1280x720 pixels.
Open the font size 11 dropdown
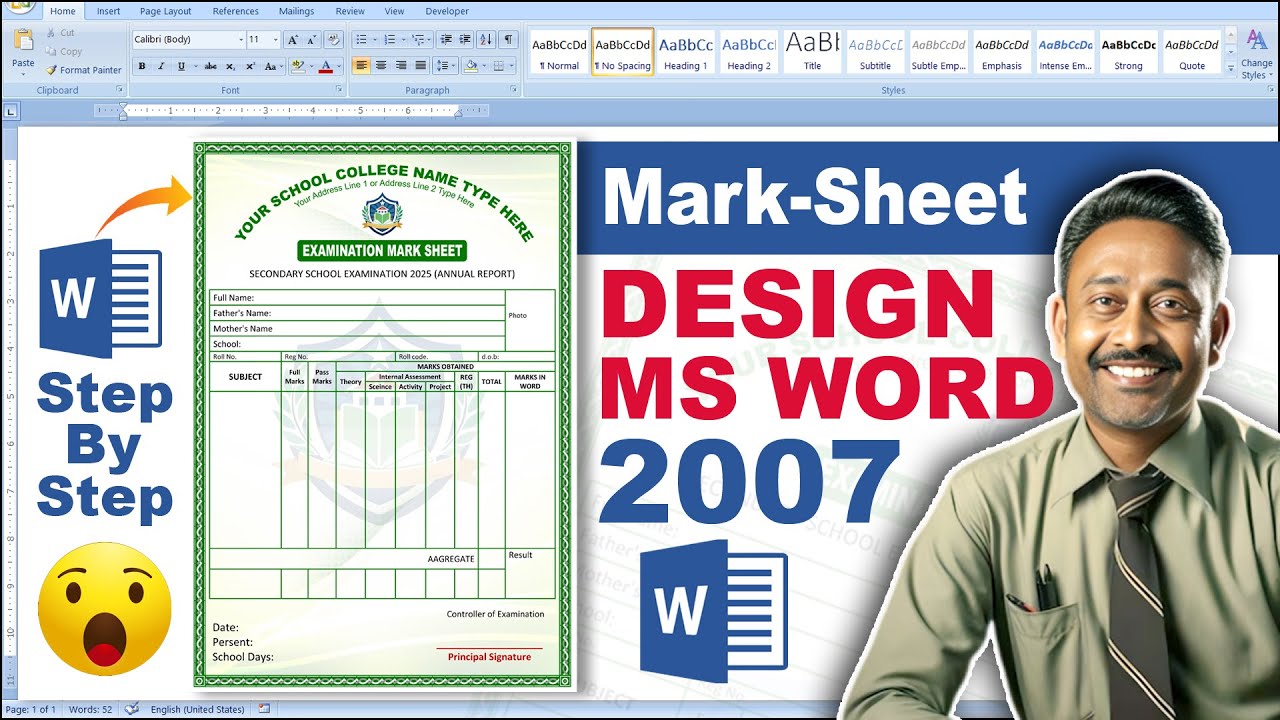[x=276, y=40]
